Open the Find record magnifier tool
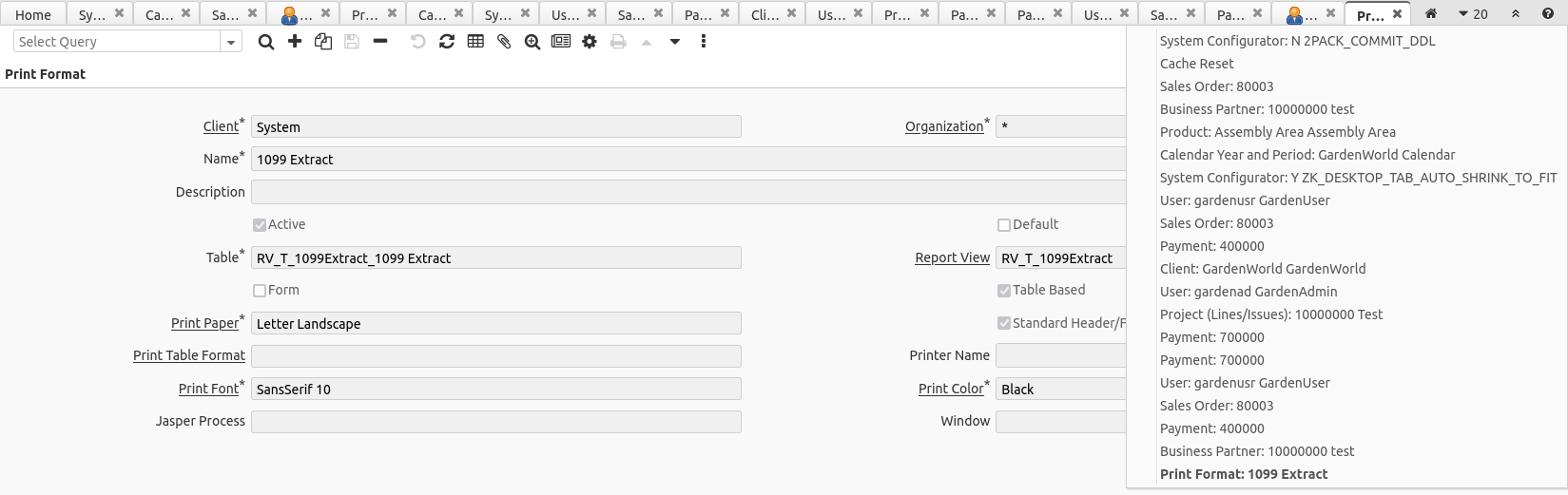 (x=266, y=42)
